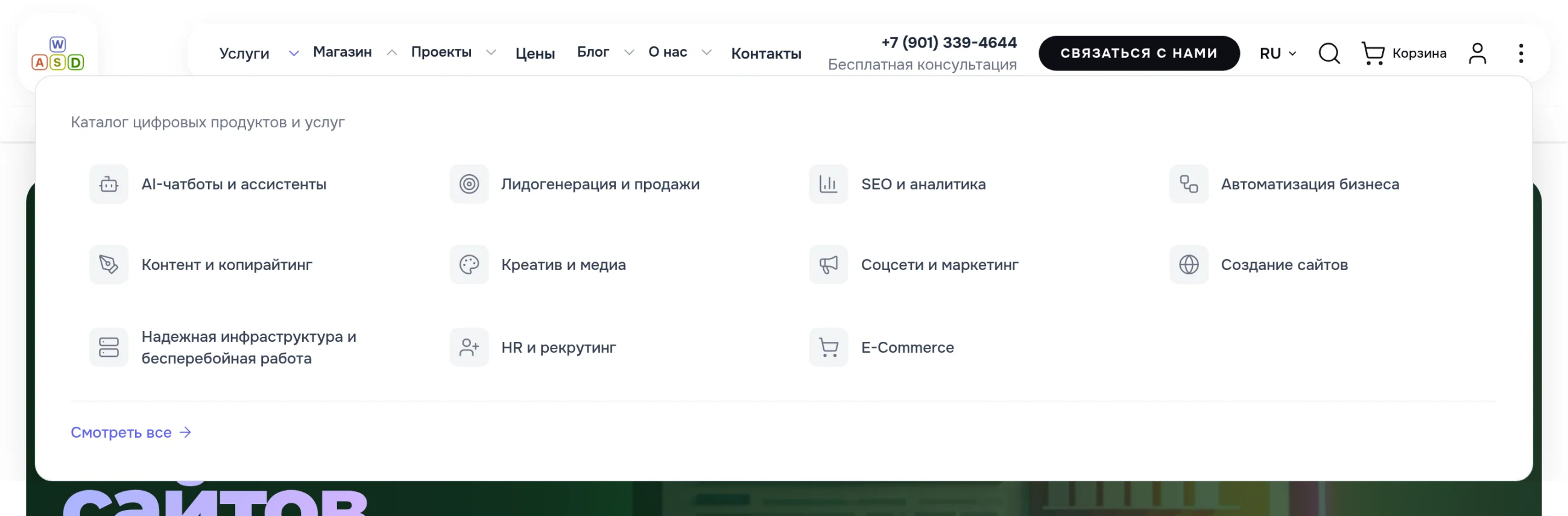1568x516 pixels.
Task: Call the +7 (901) 339-4644 phone link
Action: click(949, 43)
